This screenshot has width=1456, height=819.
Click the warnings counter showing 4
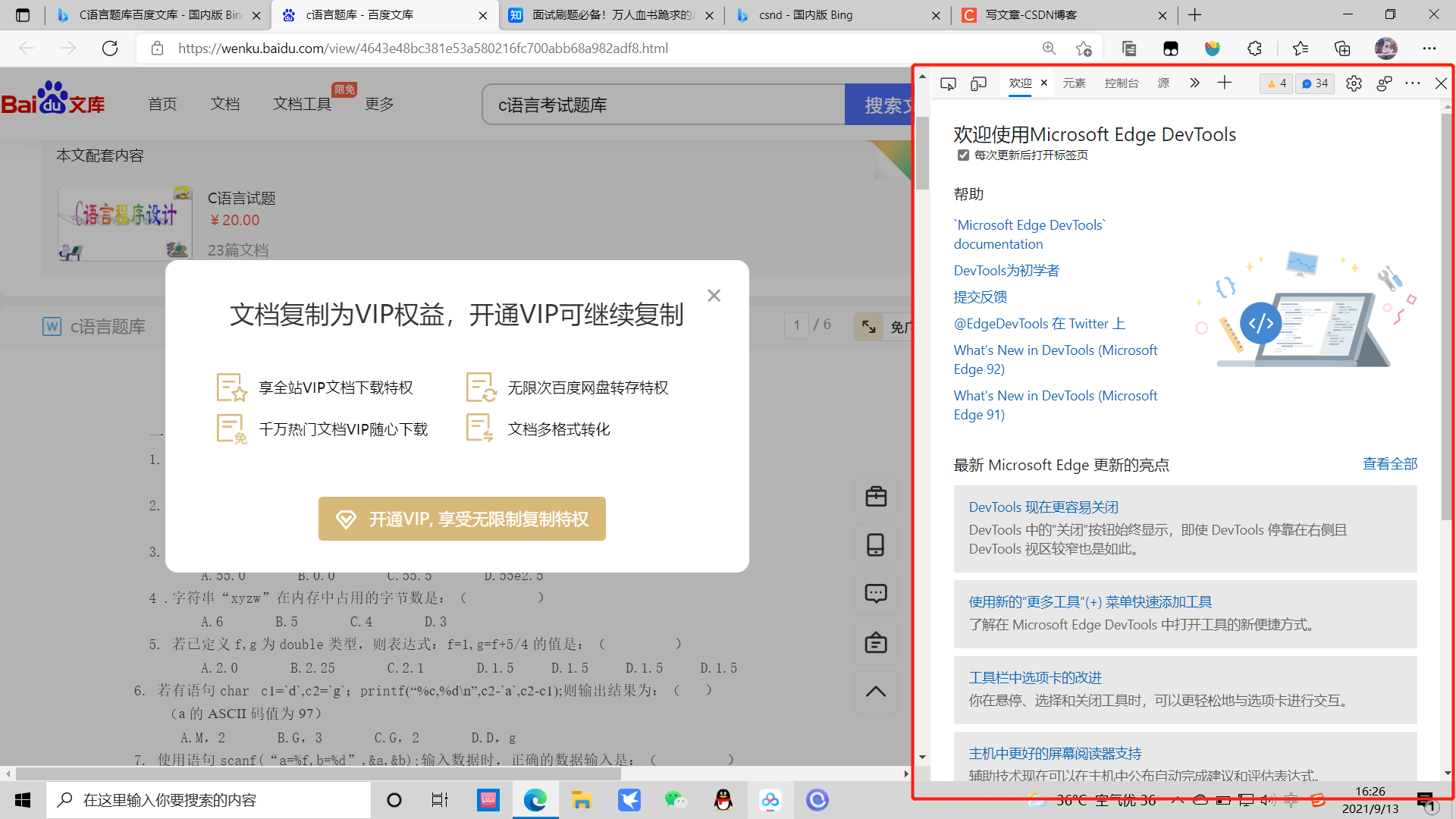1276,83
